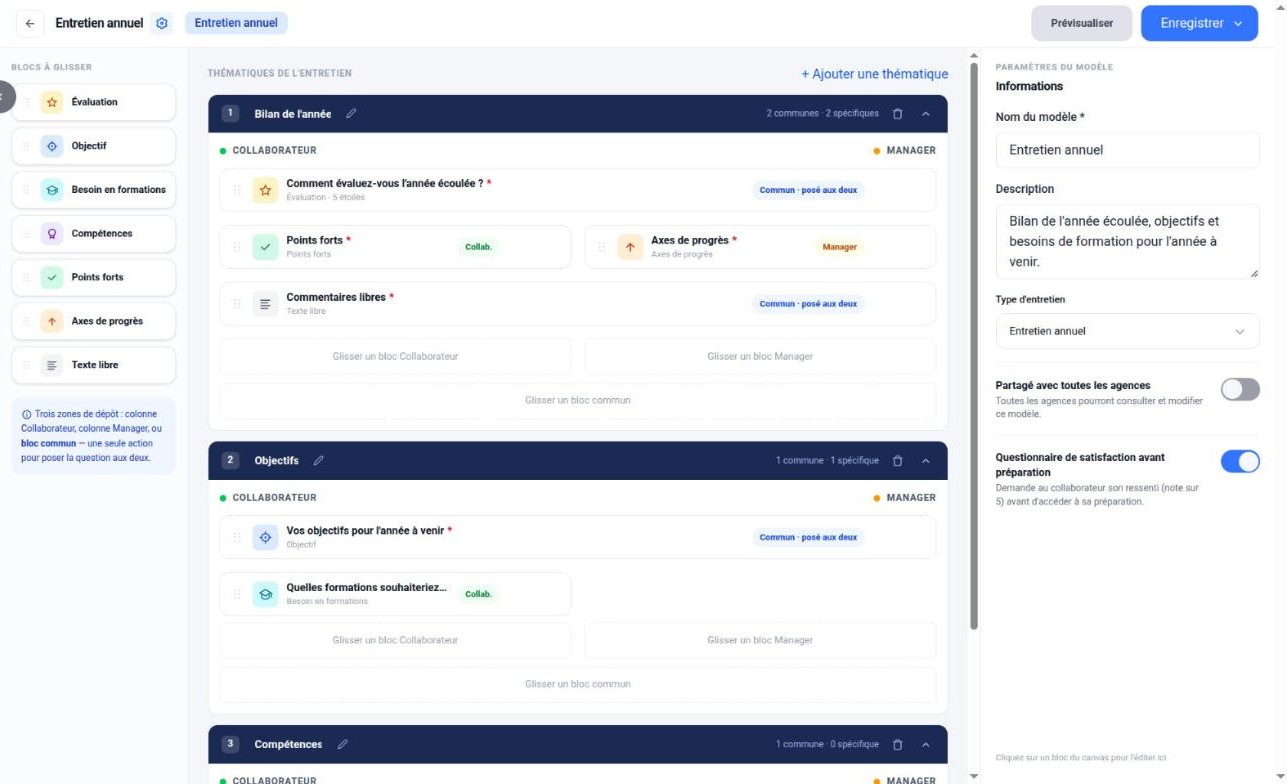
Task: Disable Questionnaire de satisfaction avant préparation switch
Action: click(x=1240, y=461)
